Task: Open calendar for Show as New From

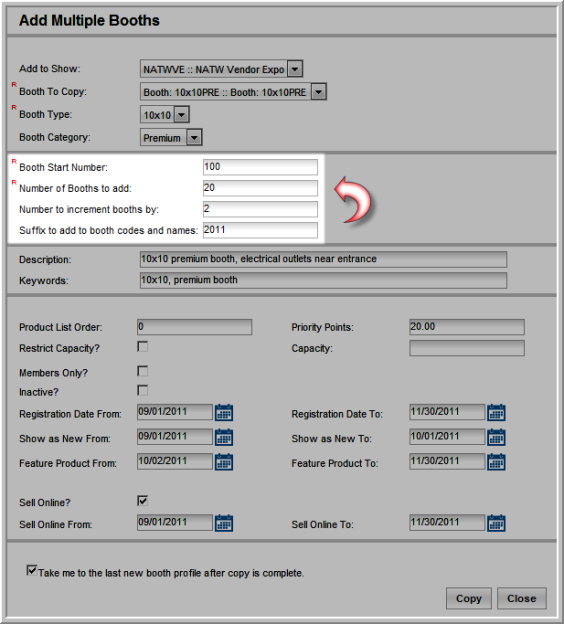Action: 224,437
